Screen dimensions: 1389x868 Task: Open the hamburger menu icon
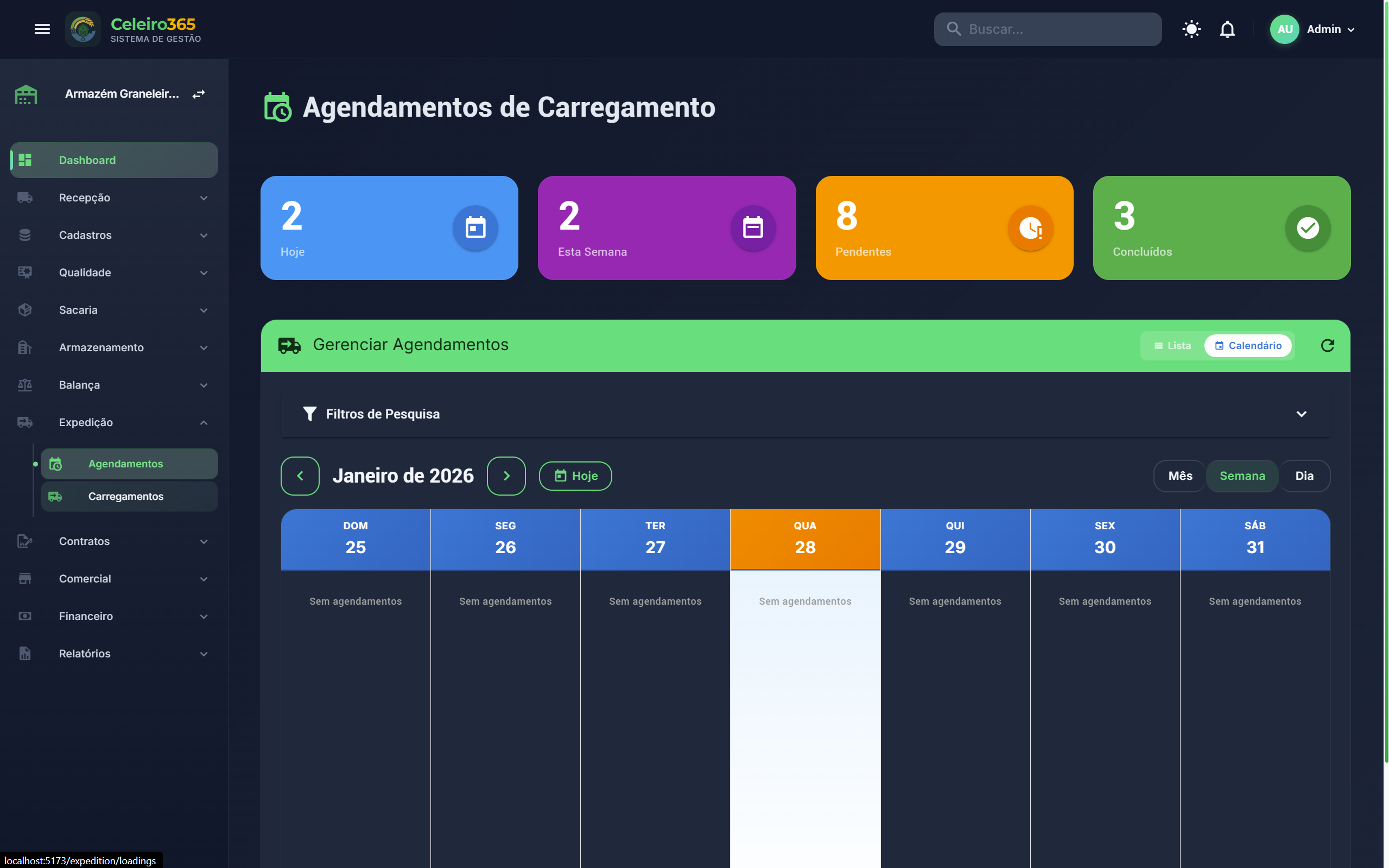[x=42, y=29]
